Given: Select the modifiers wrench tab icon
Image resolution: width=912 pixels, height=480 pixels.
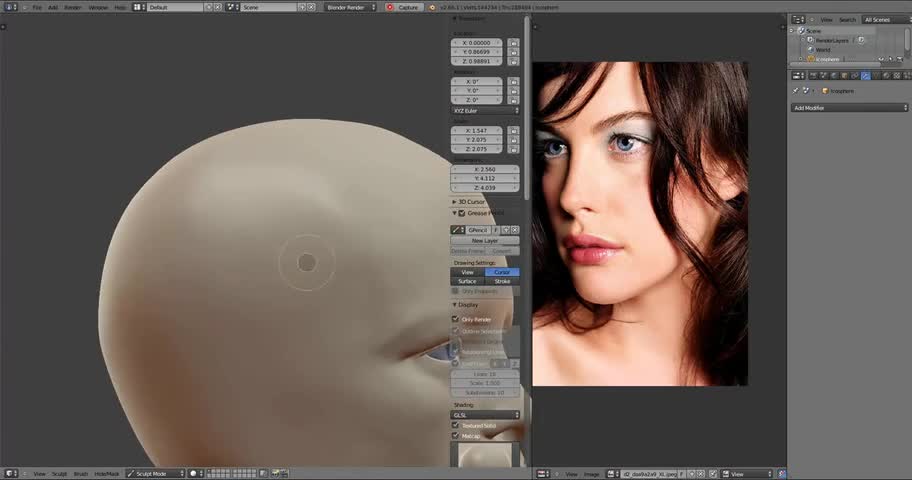Looking at the screenshot, I should click(x=866, y=75).
